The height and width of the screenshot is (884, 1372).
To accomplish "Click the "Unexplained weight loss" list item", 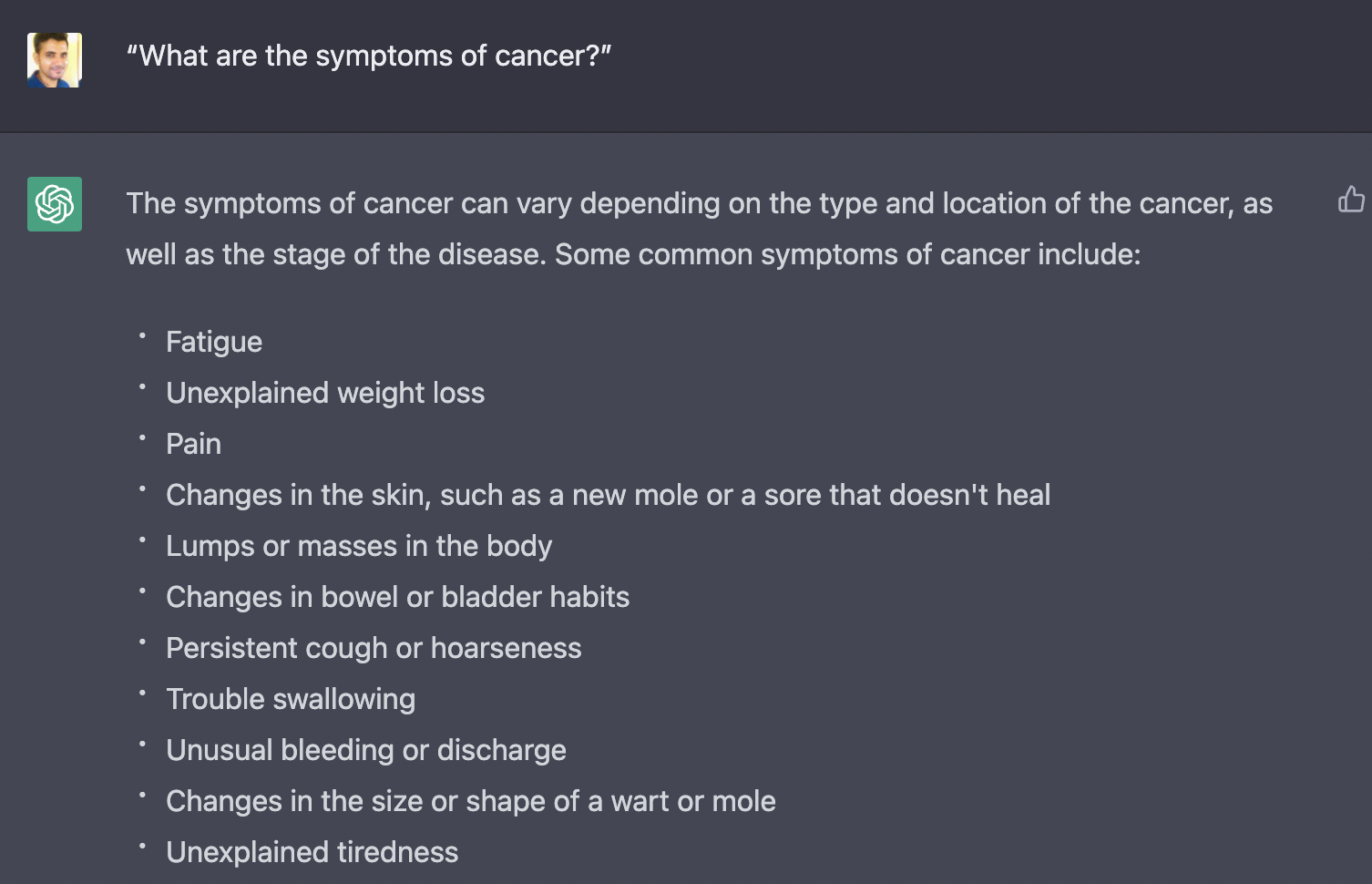I will point(325,393).
